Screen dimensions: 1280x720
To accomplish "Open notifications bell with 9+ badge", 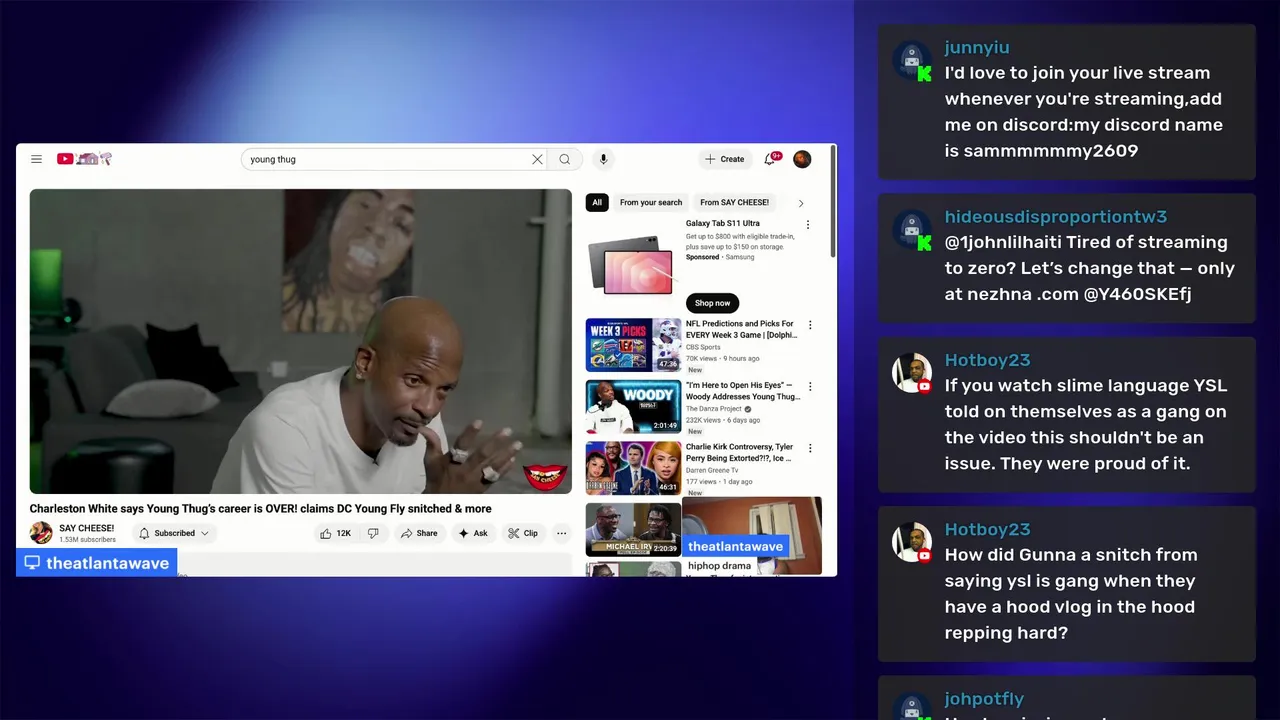I will coord(770,159).
